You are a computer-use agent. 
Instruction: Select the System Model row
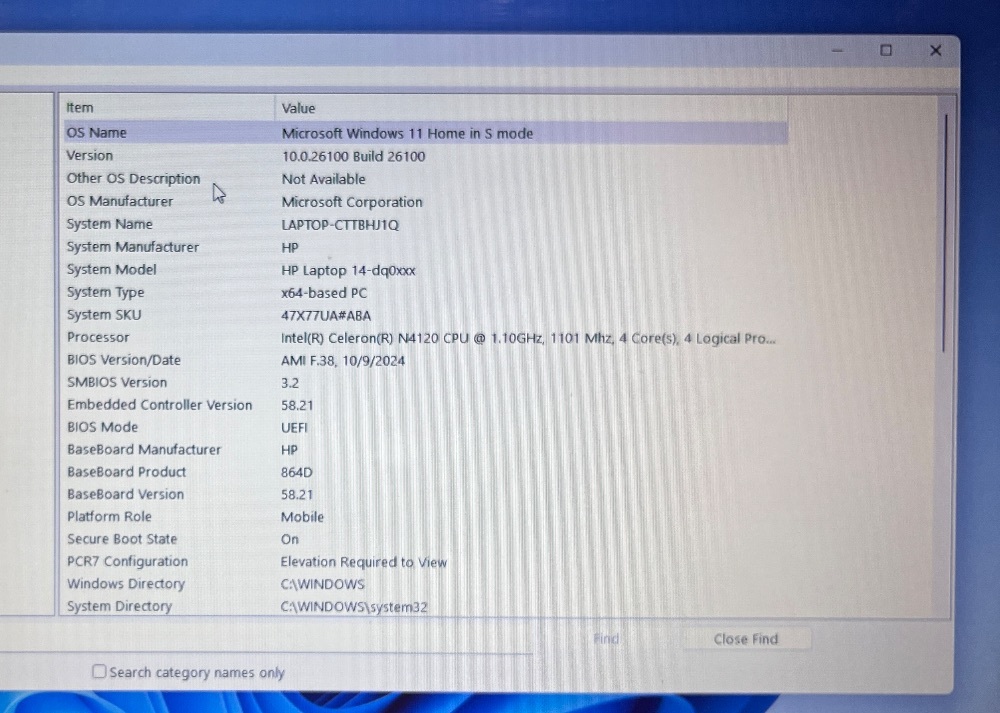(x=112, y=270)
